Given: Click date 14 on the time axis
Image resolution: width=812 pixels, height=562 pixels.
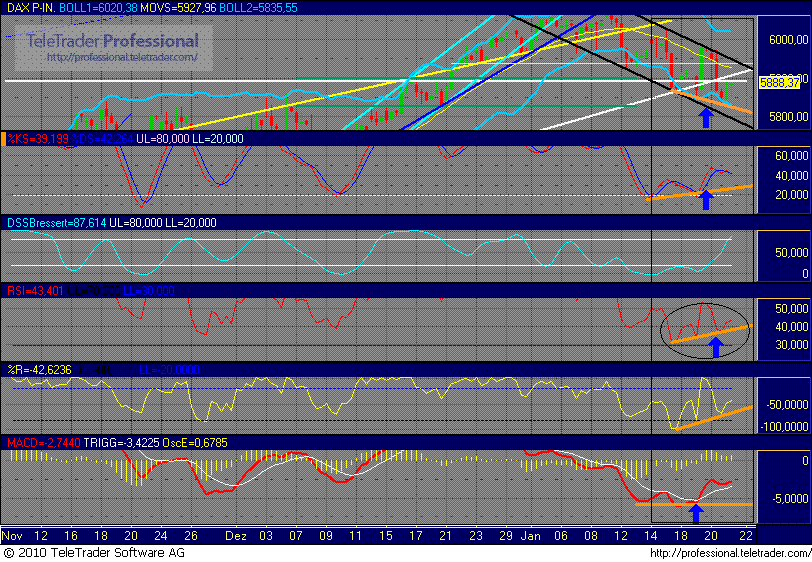Looking at the screenshot, I should (x=651, y=536).
